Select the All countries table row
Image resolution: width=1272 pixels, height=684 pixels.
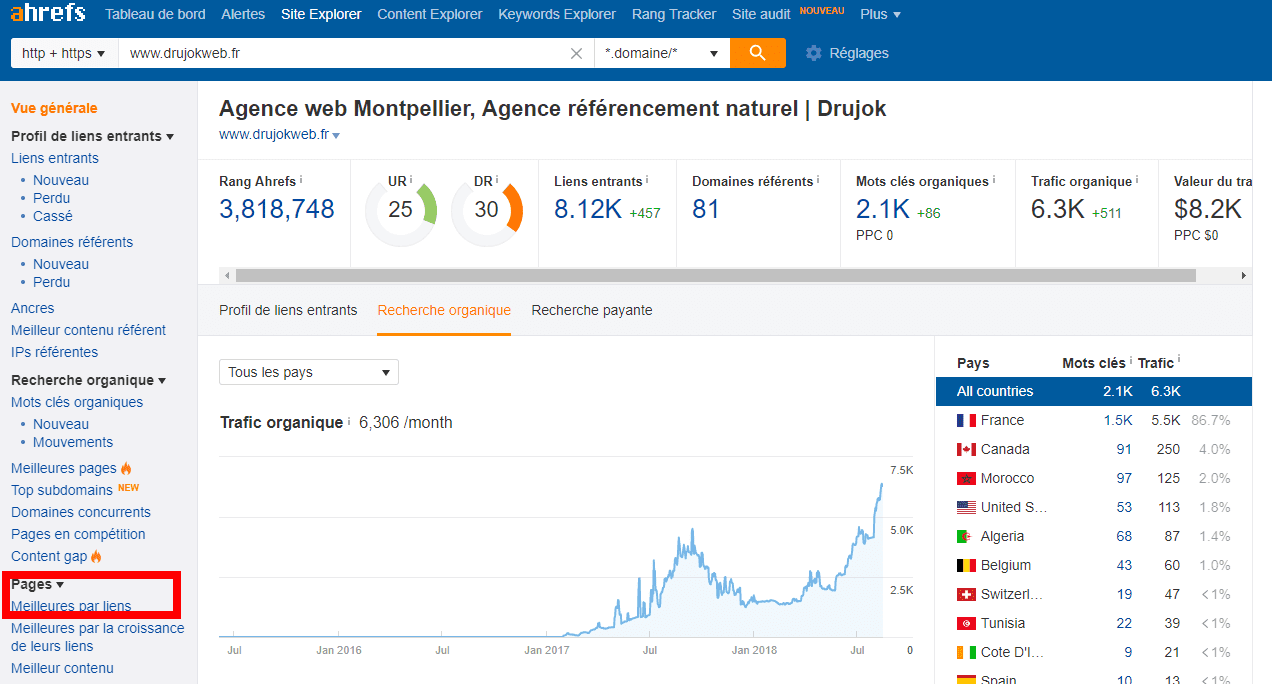coord(1093,391)
